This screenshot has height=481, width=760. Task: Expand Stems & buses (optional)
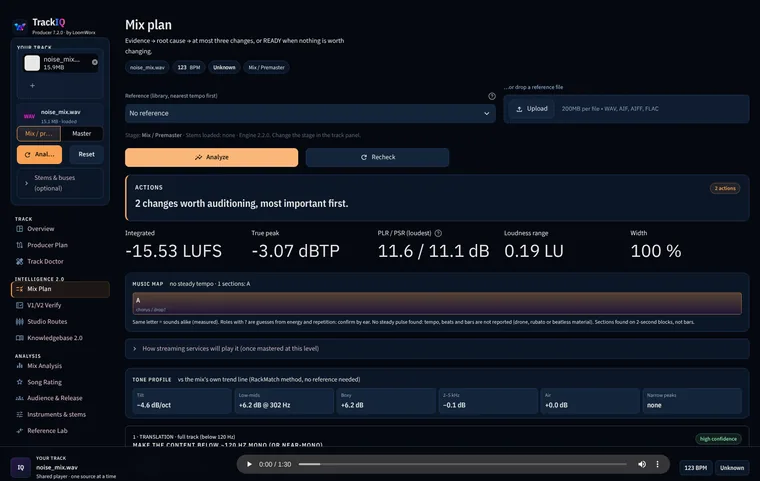pos(60,183)
